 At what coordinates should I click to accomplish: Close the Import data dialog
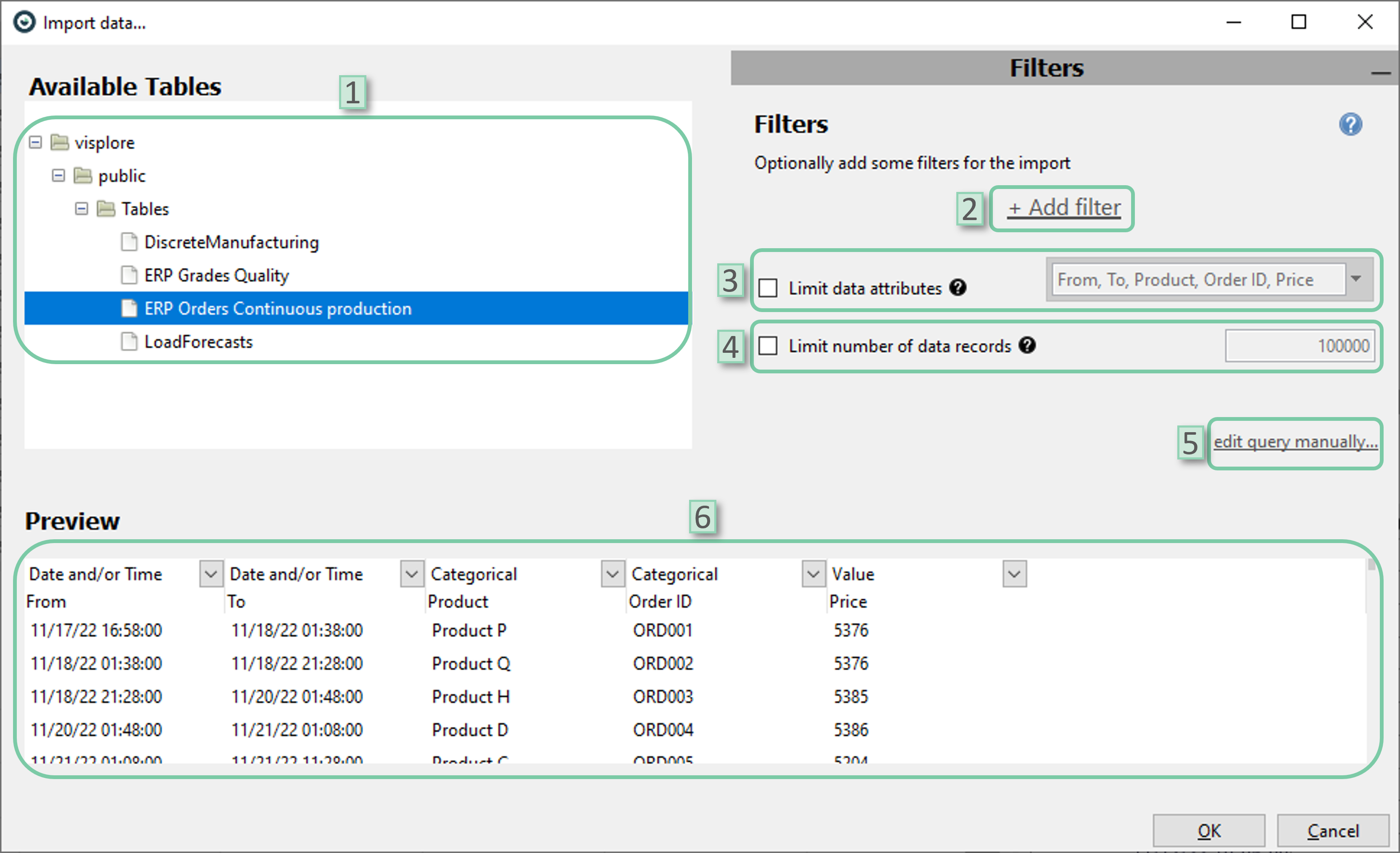coord(1365,22)
